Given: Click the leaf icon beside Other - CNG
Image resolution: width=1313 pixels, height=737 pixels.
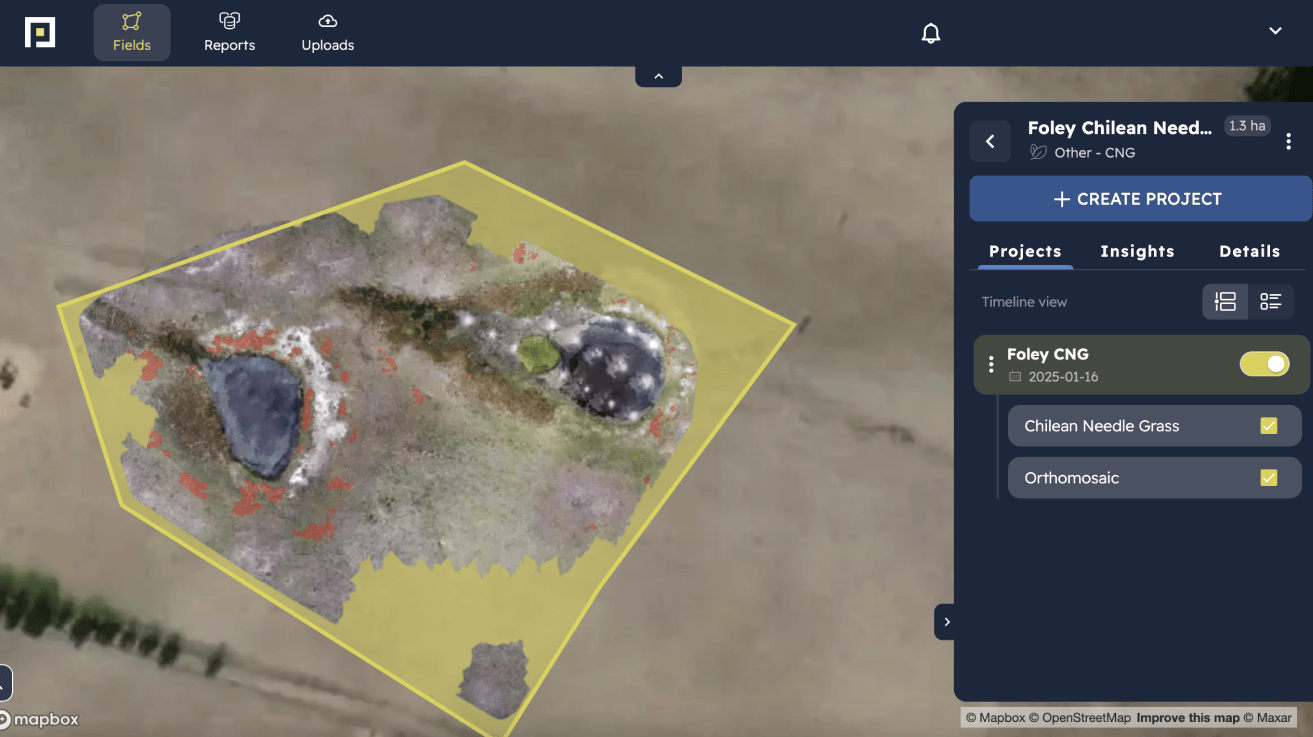Looking at the screenshot, I should point(1038,153).
